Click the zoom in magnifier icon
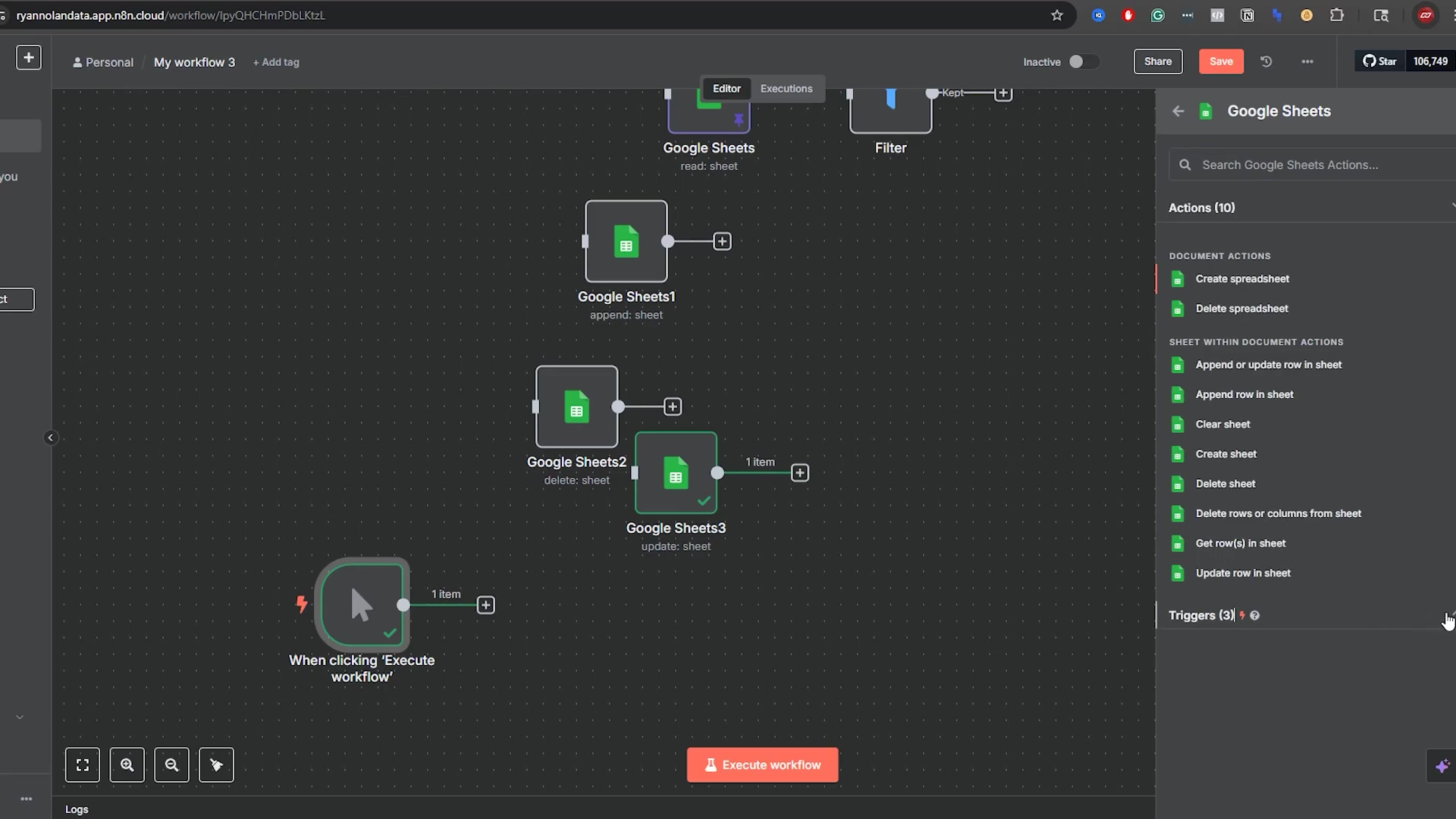Screen dimensions: 1456x819 (127, 765)
